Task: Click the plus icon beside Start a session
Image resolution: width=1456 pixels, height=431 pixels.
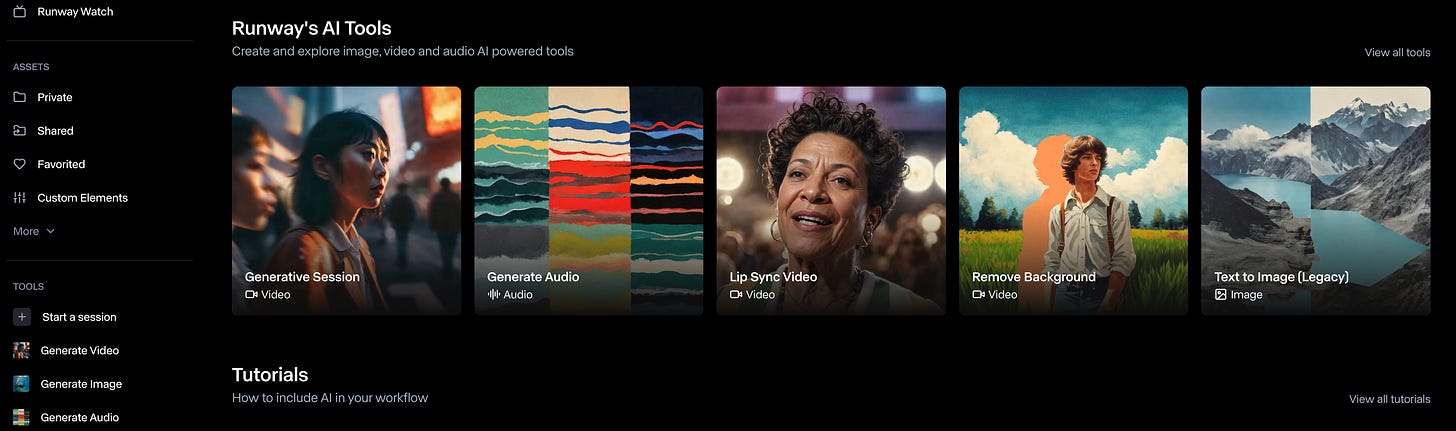Action: tap(22, 317)
